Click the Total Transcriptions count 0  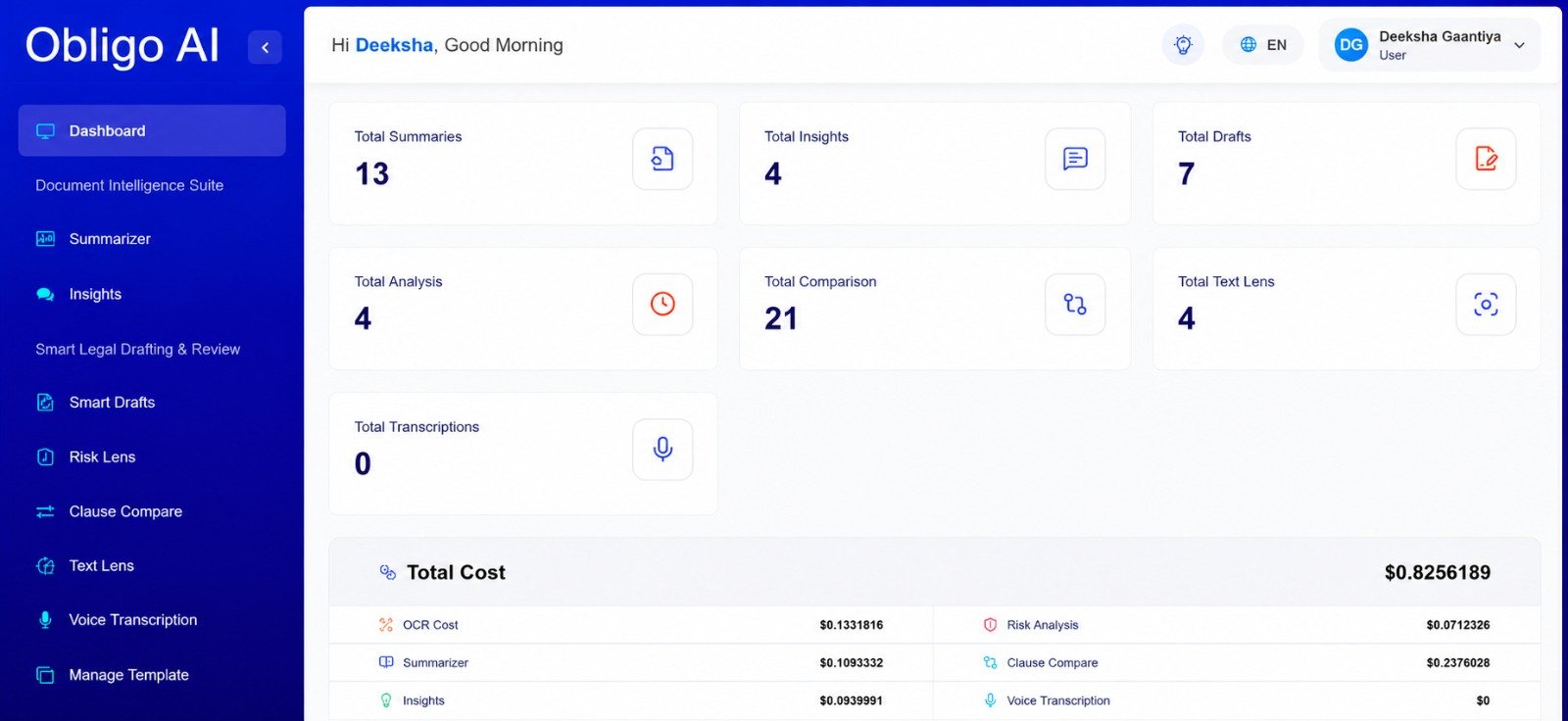click(363, 464)
